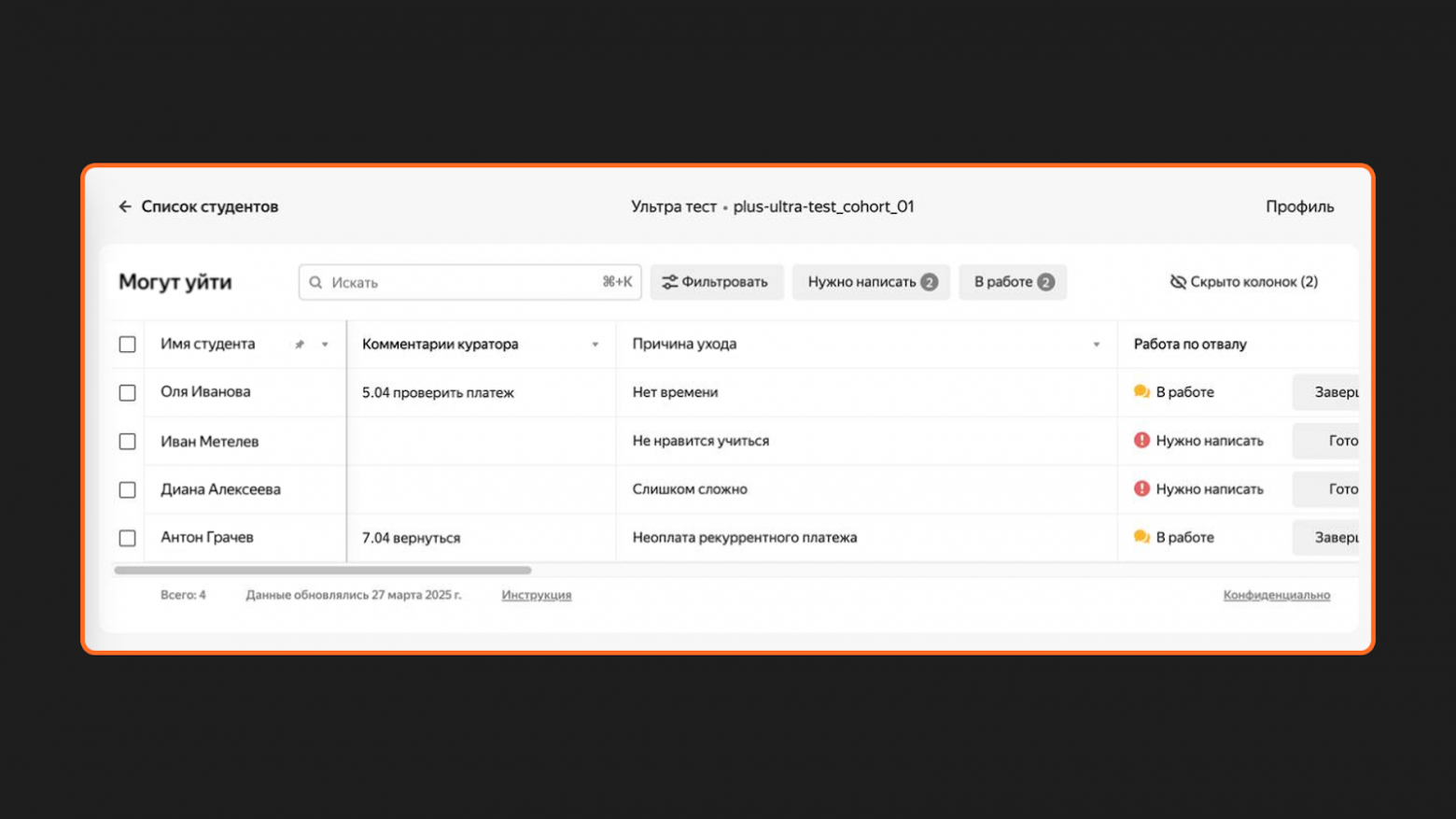Click the speech bubble icon in Оля Иванова's row
This screenshot has width=1456, height=819.
[1141, 391]
